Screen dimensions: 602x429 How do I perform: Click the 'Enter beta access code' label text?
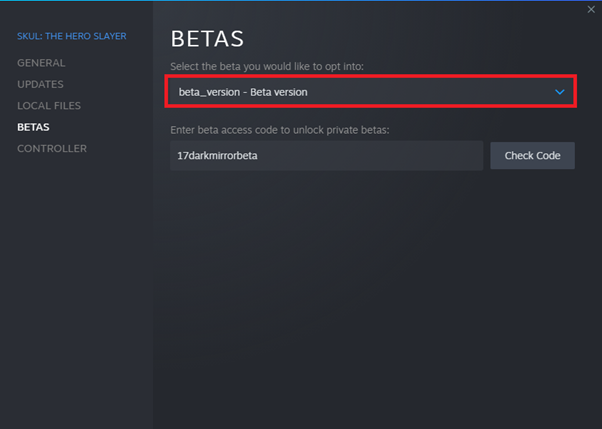coord(280,130)
